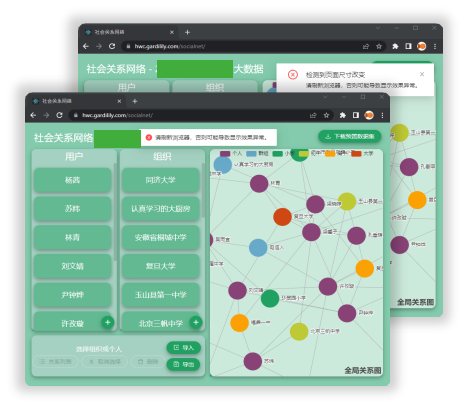467x409 pixels.
Task: Open profile avatar in rear browser window
Action: (x=422, y=46)
